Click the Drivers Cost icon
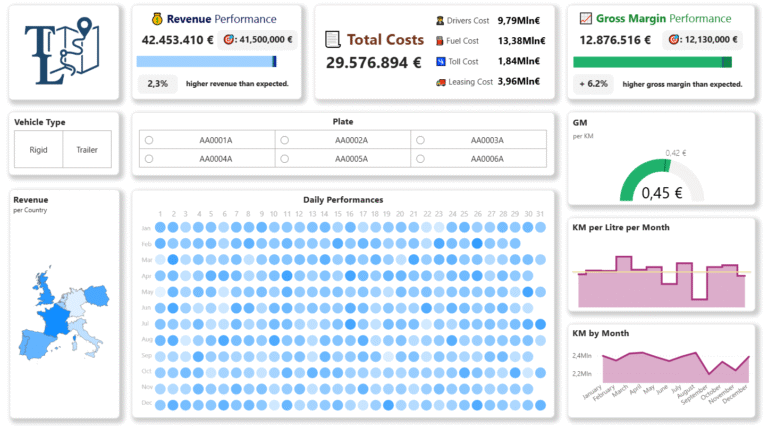Image resolution: width=768 pixels, height=426 pixels. [440, 20]
